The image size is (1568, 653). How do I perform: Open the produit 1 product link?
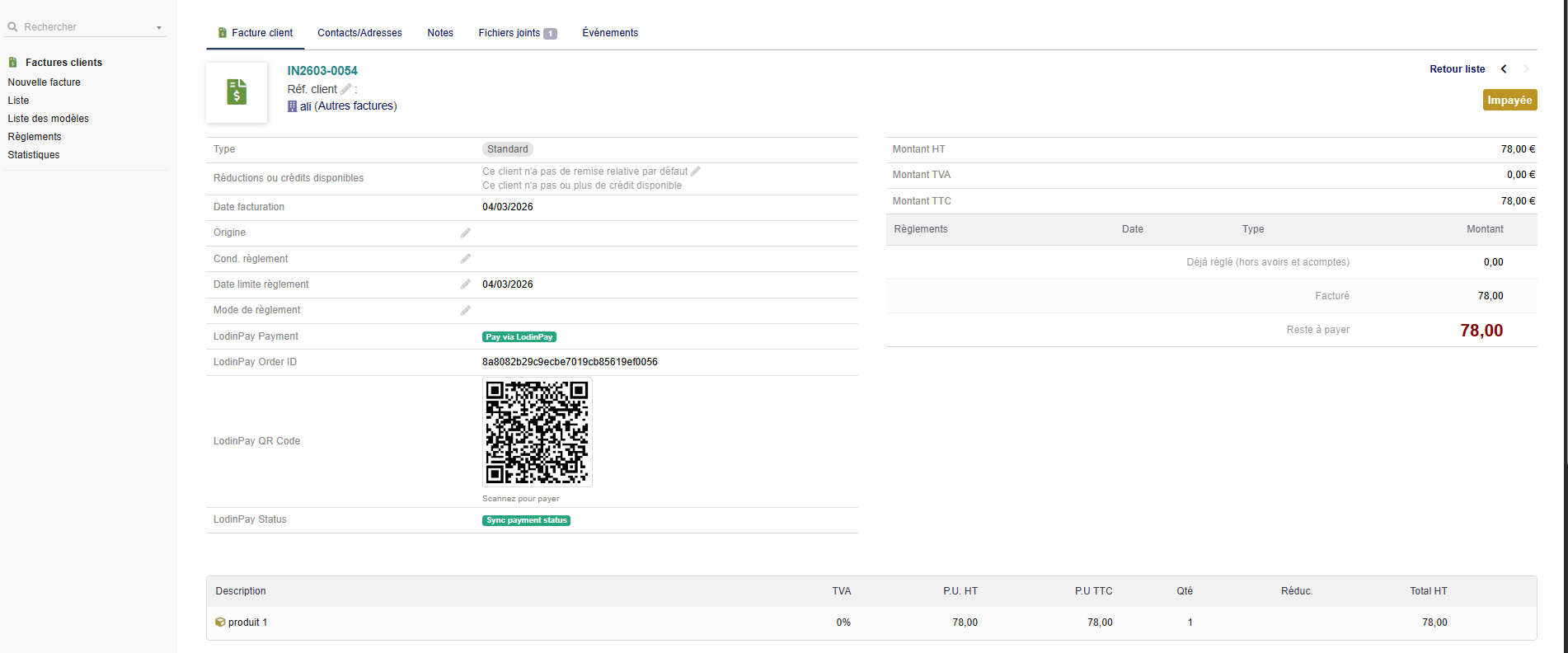[247, 622]
